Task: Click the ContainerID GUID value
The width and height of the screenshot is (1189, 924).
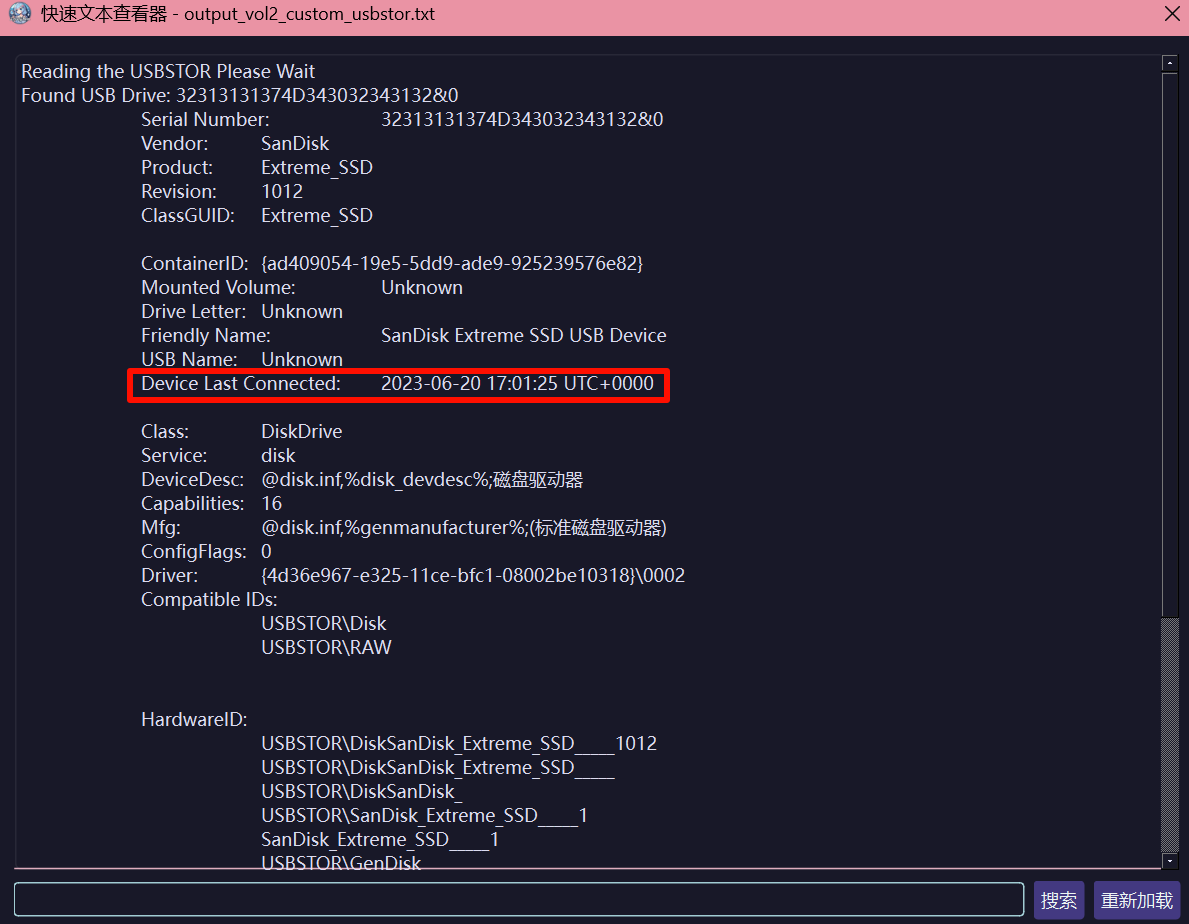Action: [452, 264]
